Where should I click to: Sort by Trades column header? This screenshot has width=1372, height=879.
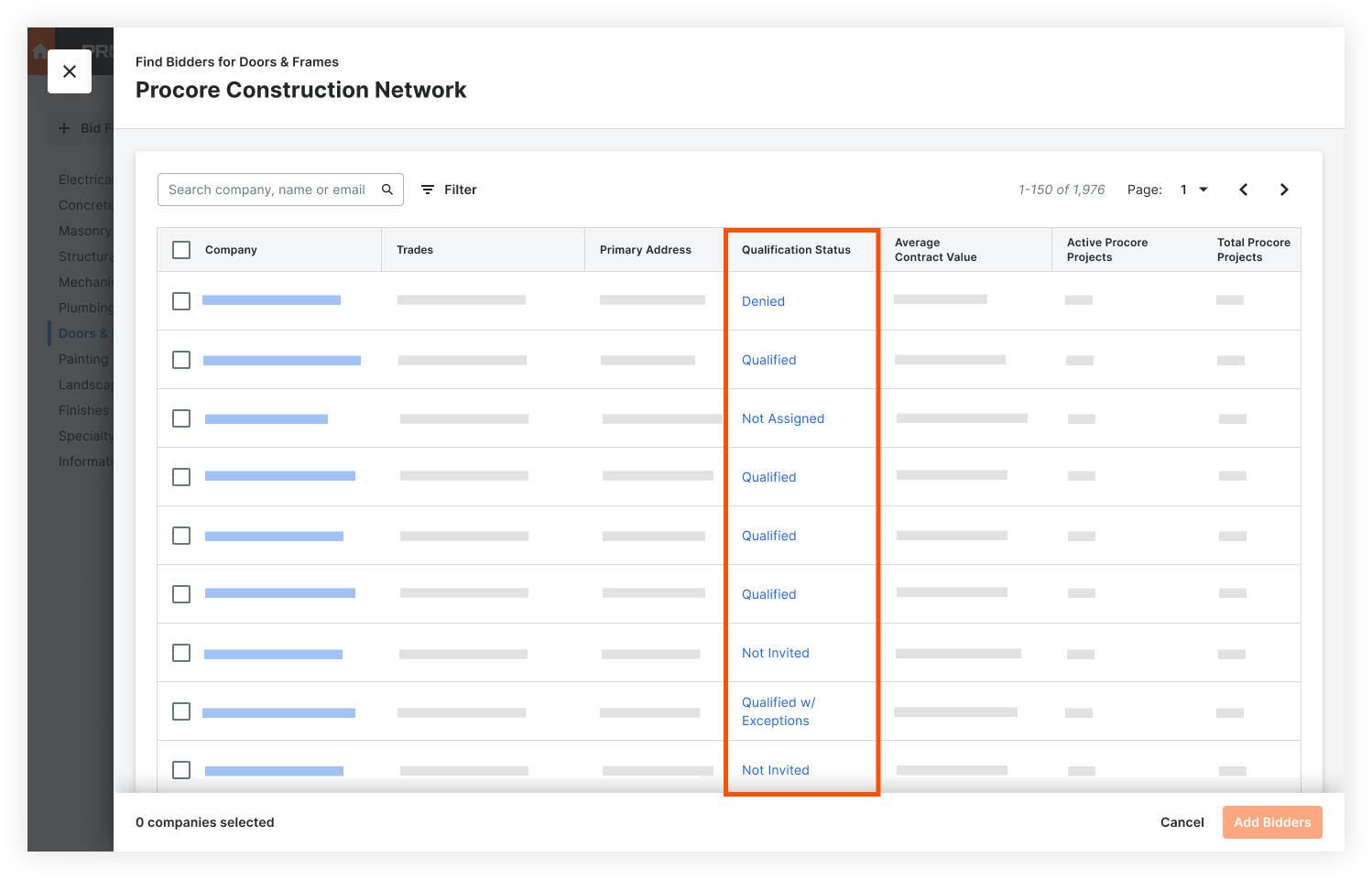coord(415,250)
